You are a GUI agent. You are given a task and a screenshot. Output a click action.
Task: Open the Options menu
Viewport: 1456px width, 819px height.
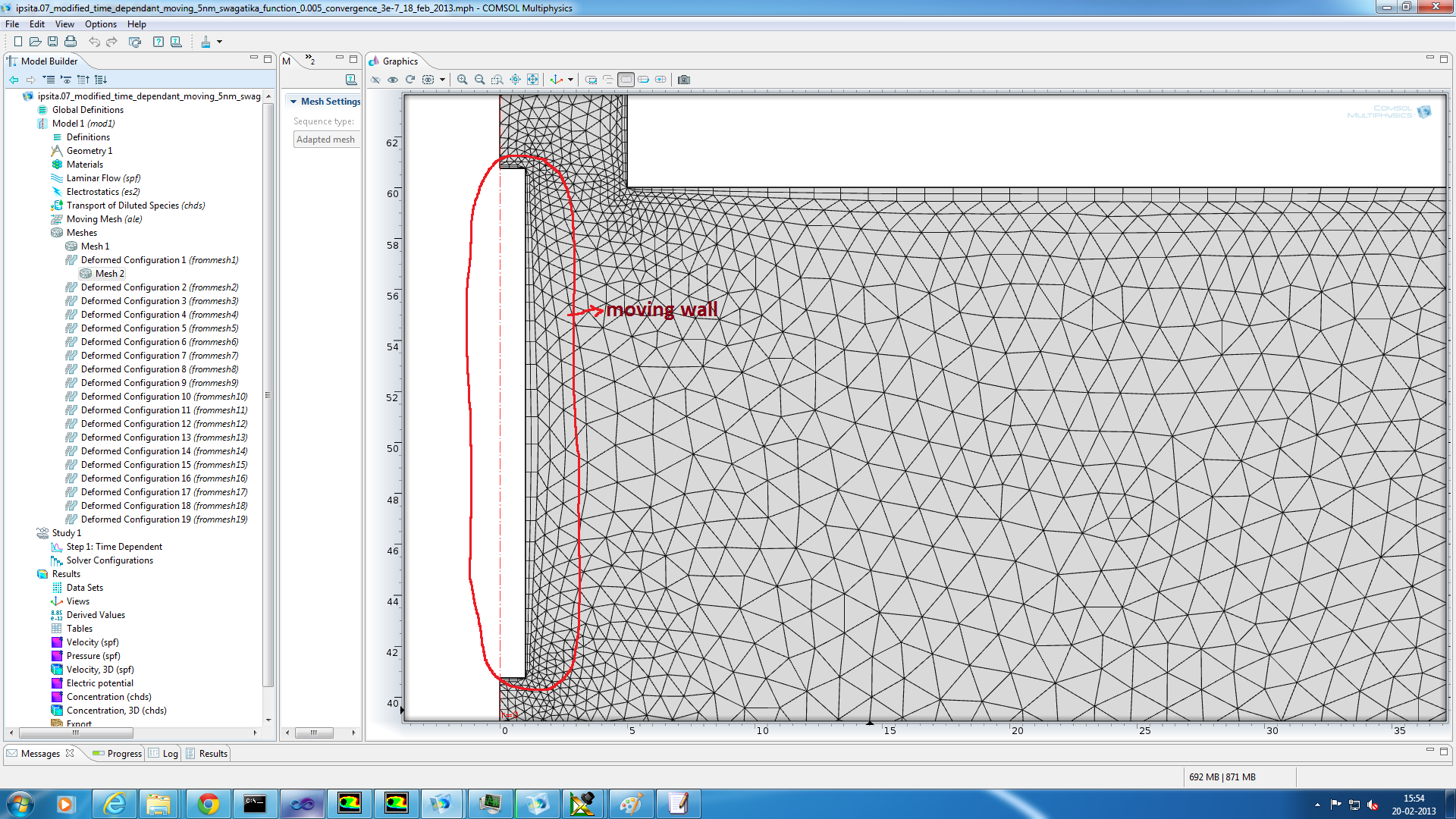coord(100,24)
